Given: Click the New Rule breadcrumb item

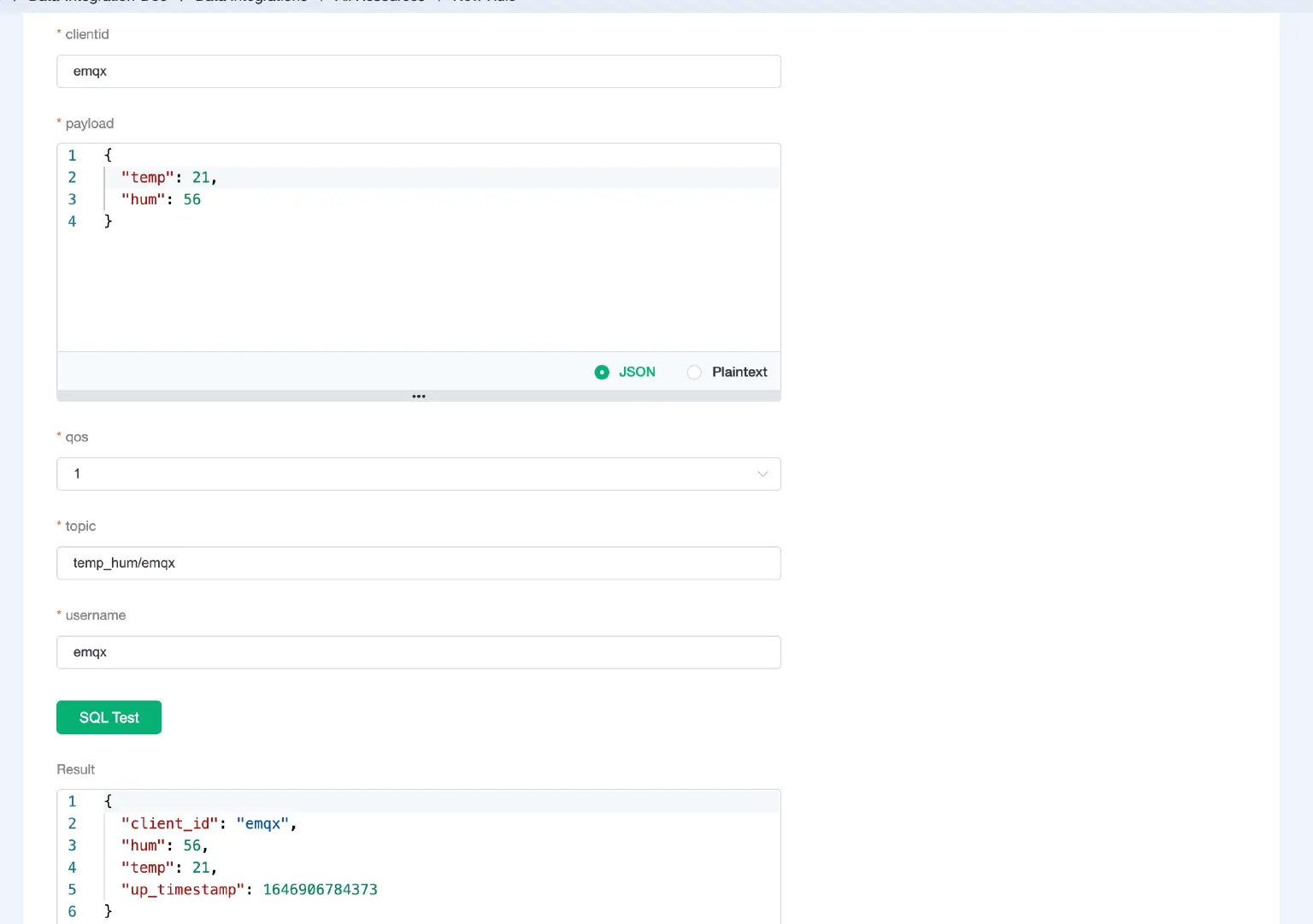Looking at the screenshot, I should pyautogui.click(x=481, y=2).
